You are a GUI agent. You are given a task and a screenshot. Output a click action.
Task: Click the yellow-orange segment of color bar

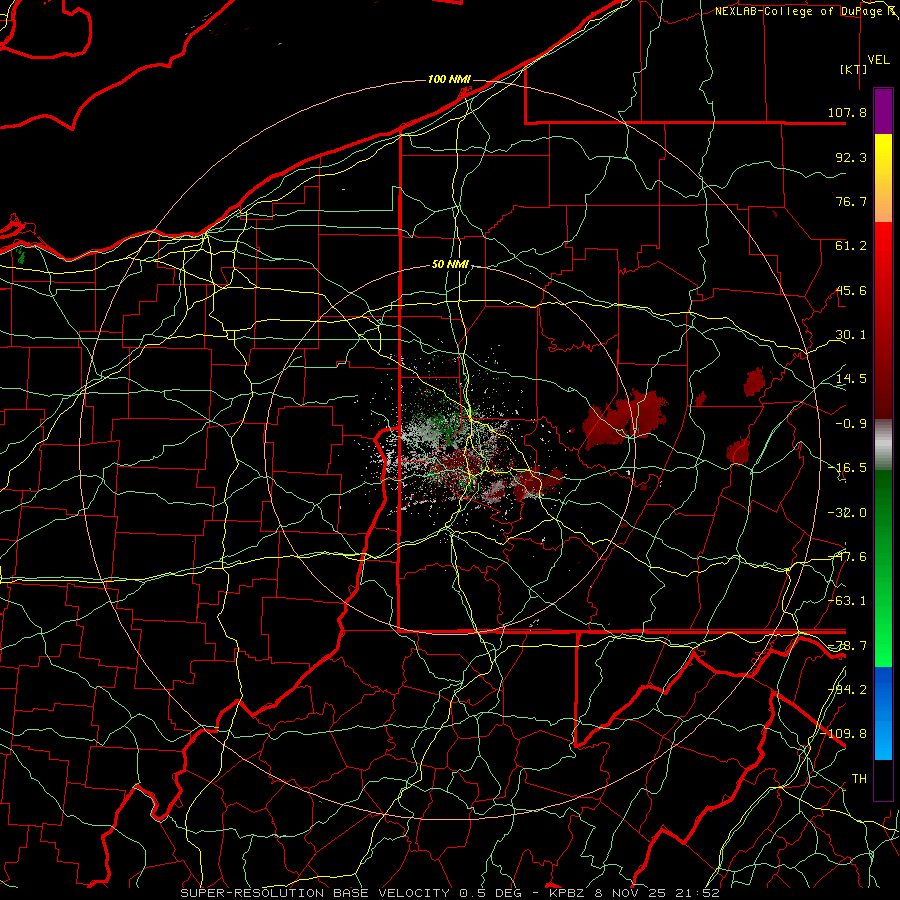[x=883, y=178]
